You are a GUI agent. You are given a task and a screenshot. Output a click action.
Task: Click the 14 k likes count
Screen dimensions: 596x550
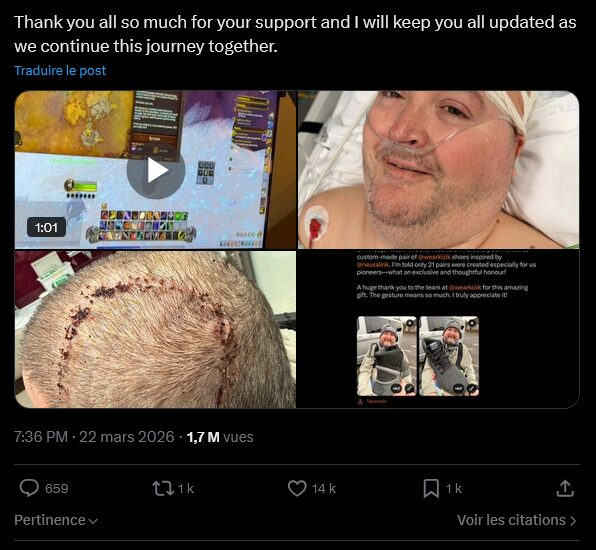(x=324, y=488)
